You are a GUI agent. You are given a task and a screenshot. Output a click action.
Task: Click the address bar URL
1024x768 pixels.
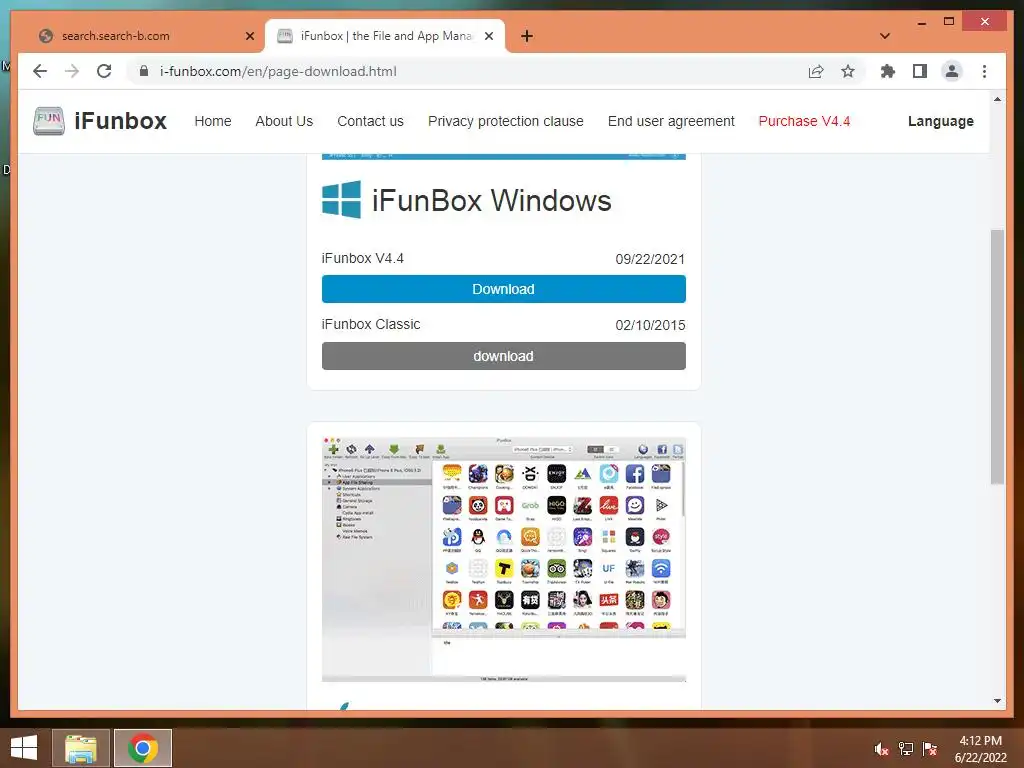pyautogui.click(x=278, y=71)
